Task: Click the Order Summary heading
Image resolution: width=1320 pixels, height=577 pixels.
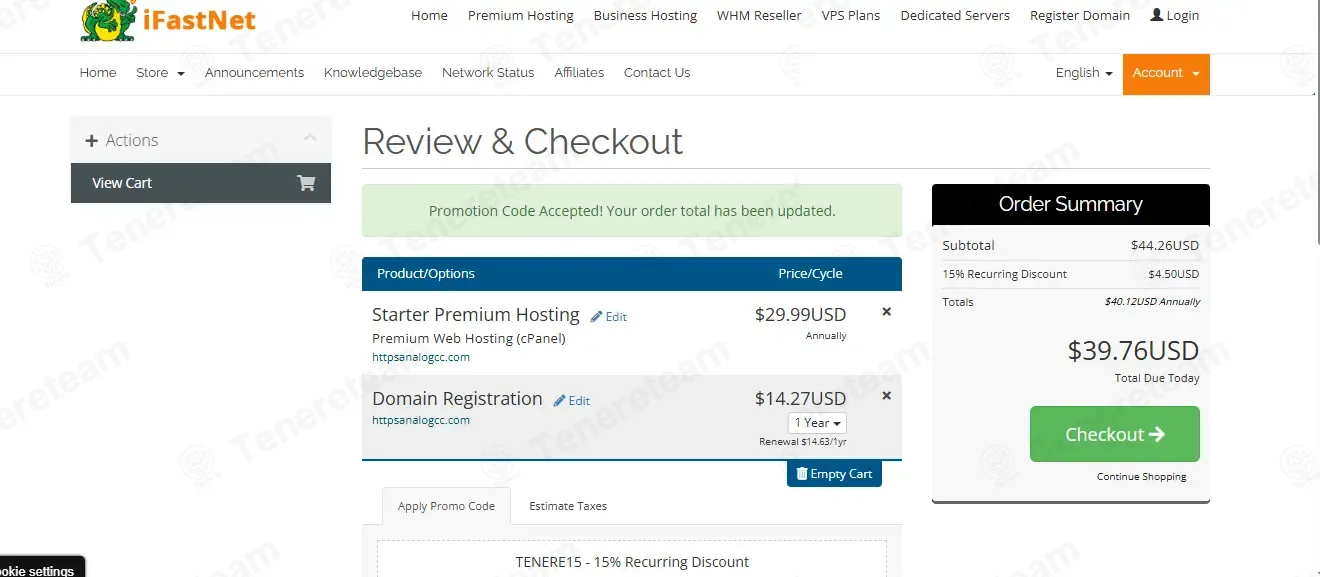Action: tap(1070, 204)
